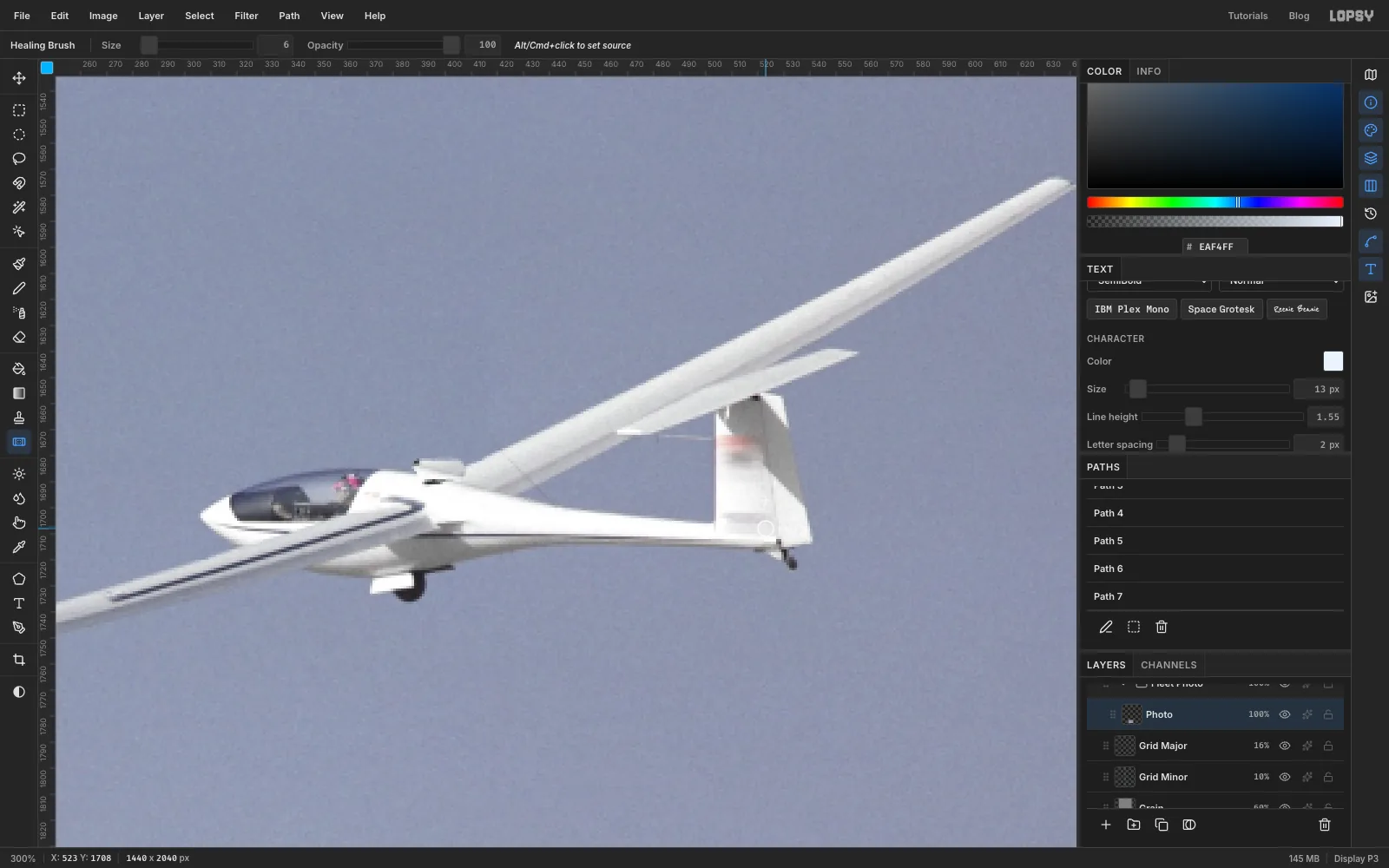Select the Move tool
Viewport: 1389px width, 868px height.
(19, 78)
